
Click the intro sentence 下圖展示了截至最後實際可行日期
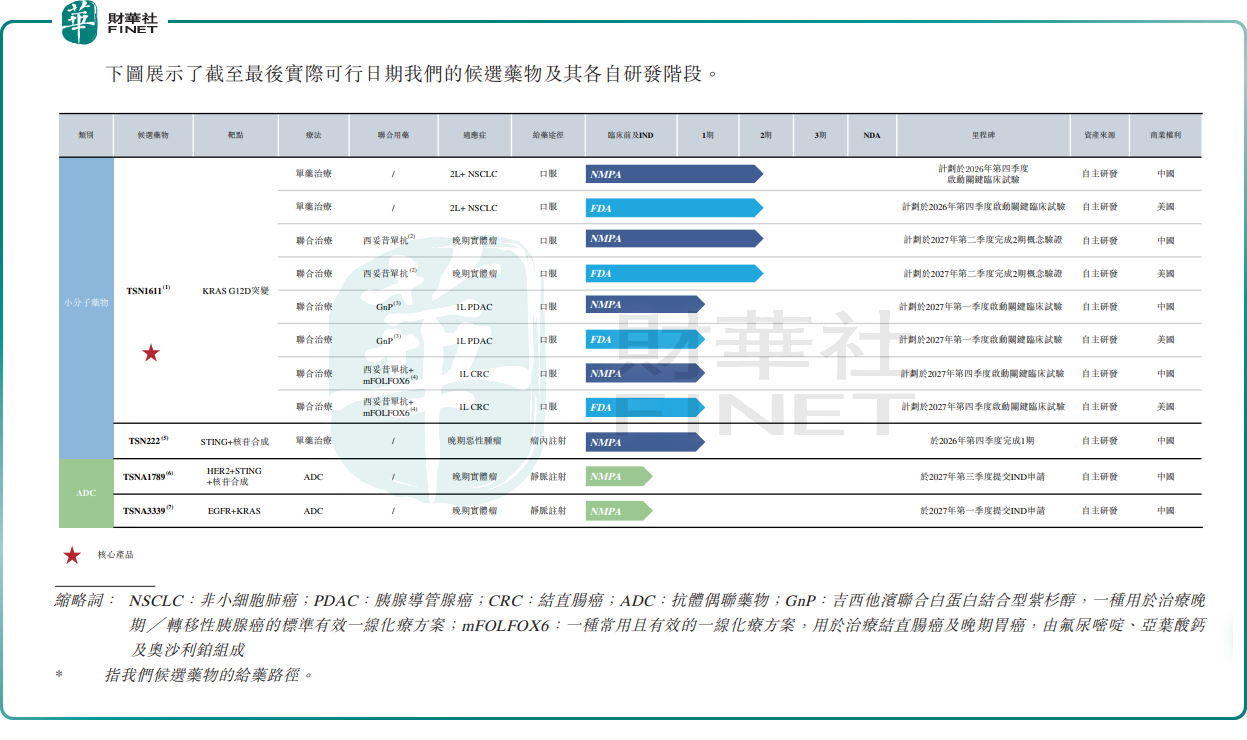coord(412,75)
